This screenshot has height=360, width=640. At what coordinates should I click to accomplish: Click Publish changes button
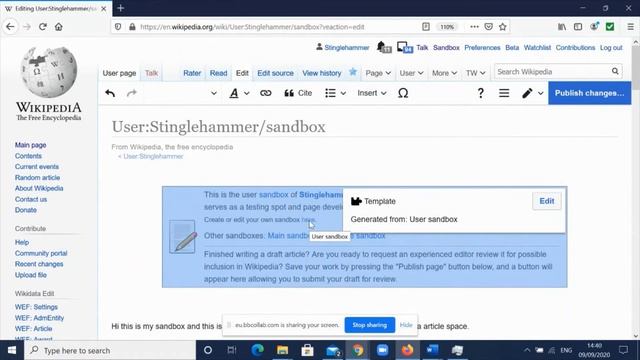tap(589, 93)
